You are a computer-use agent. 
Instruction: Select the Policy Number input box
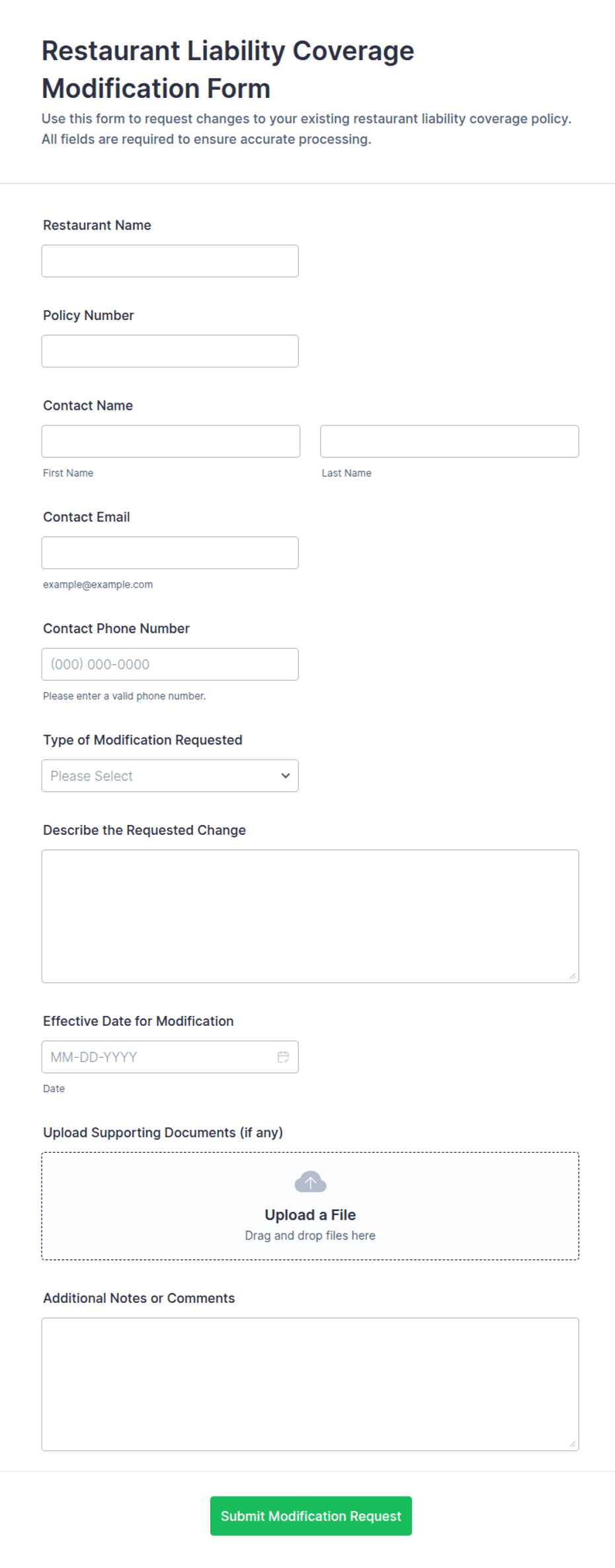coord(170,351)
